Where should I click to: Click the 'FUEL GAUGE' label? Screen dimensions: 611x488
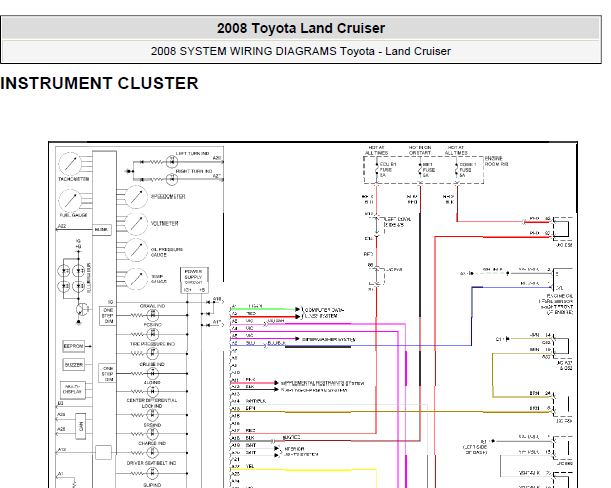click(x=73, y=215)
